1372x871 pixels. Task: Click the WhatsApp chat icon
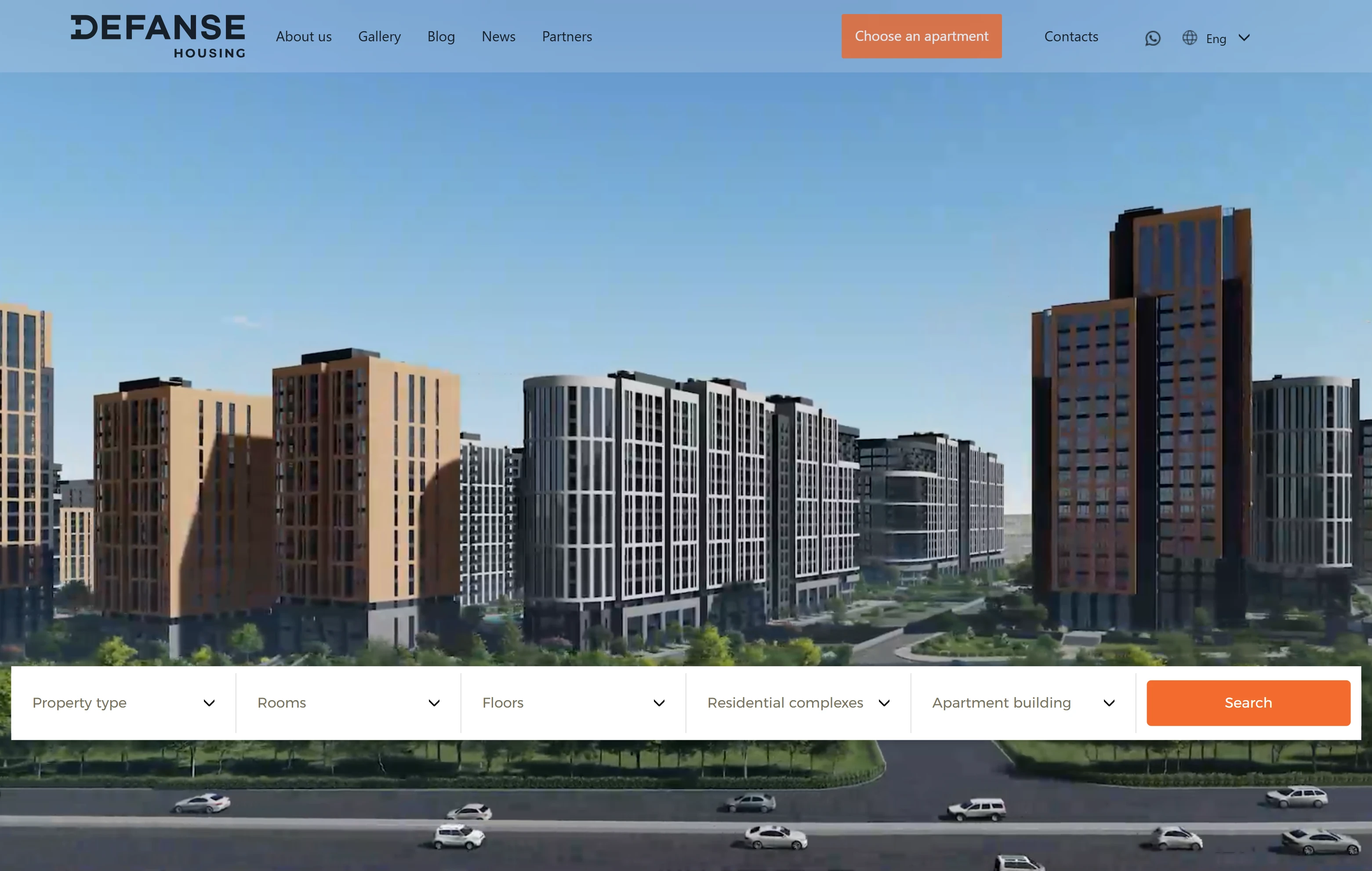click(1152, 38)
